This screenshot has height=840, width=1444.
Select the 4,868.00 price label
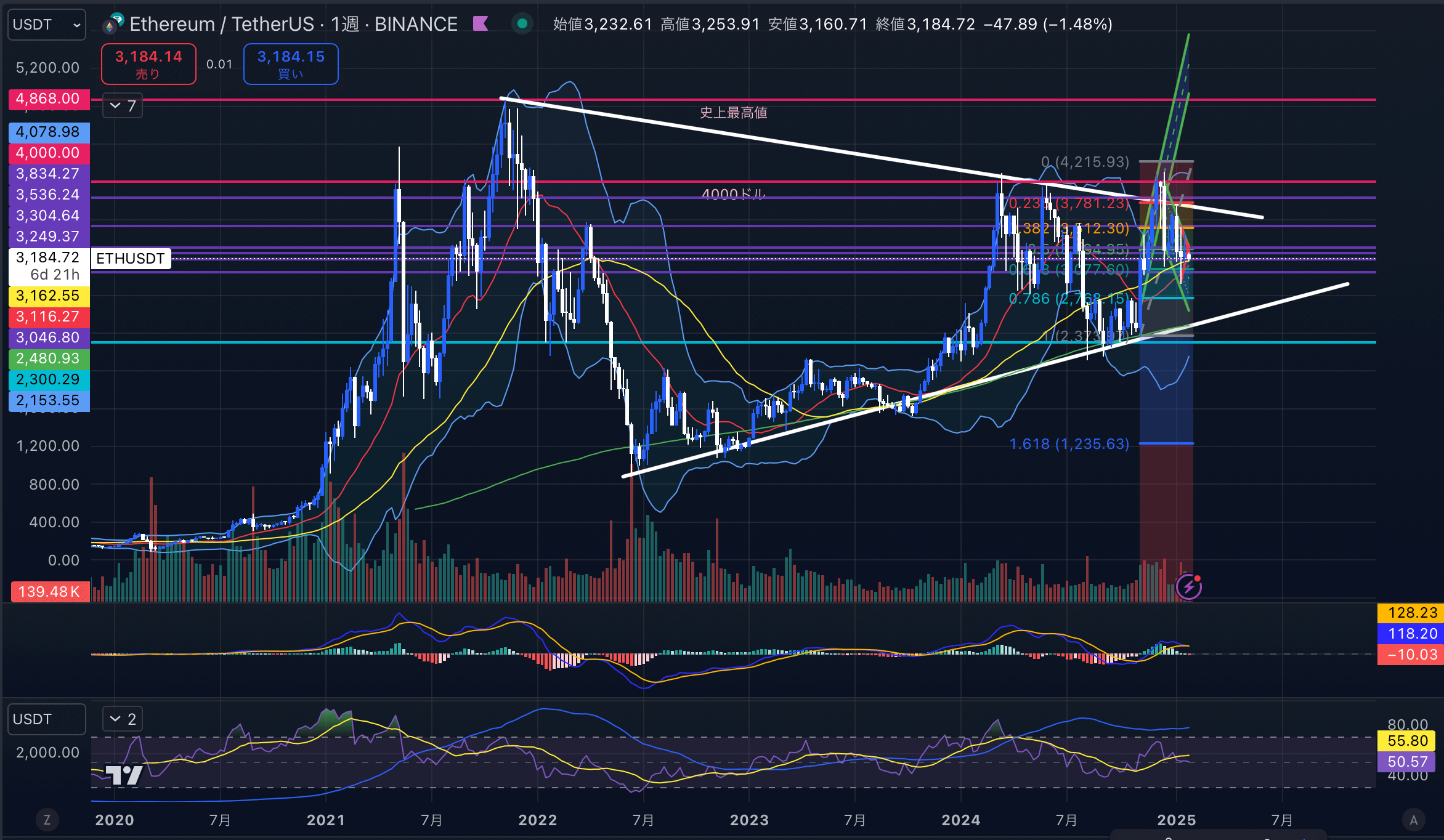coord(49,99)
